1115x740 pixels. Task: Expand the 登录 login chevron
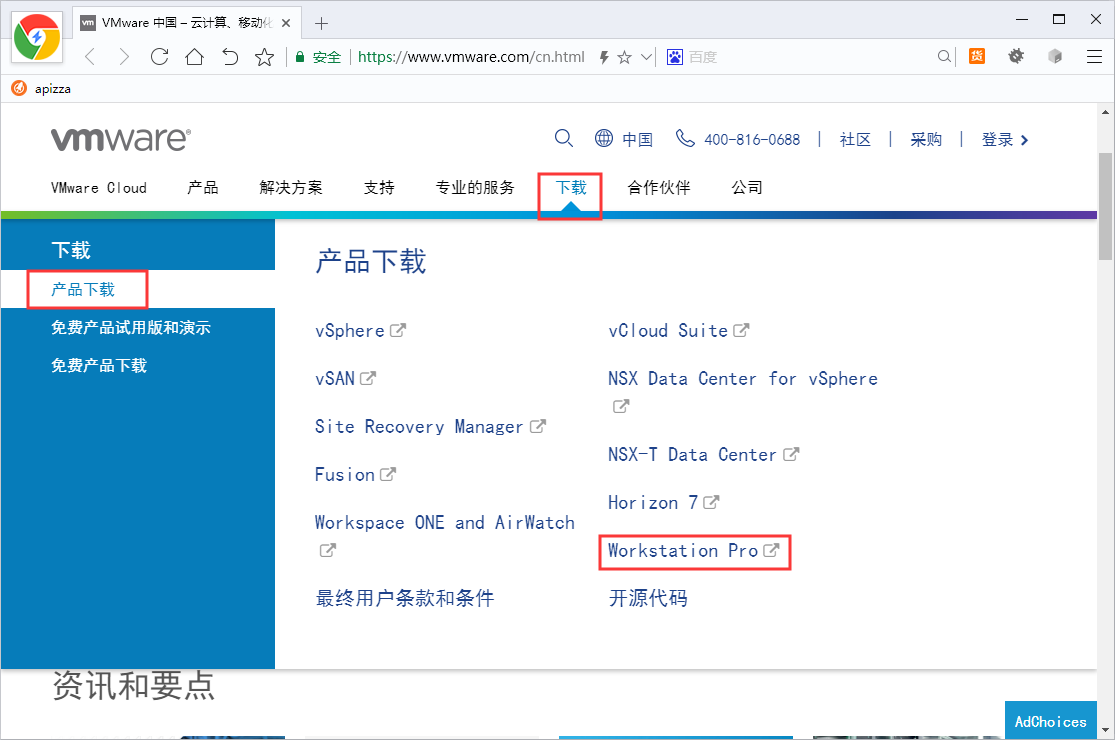pyautogui.click(x=1024, y=140)
